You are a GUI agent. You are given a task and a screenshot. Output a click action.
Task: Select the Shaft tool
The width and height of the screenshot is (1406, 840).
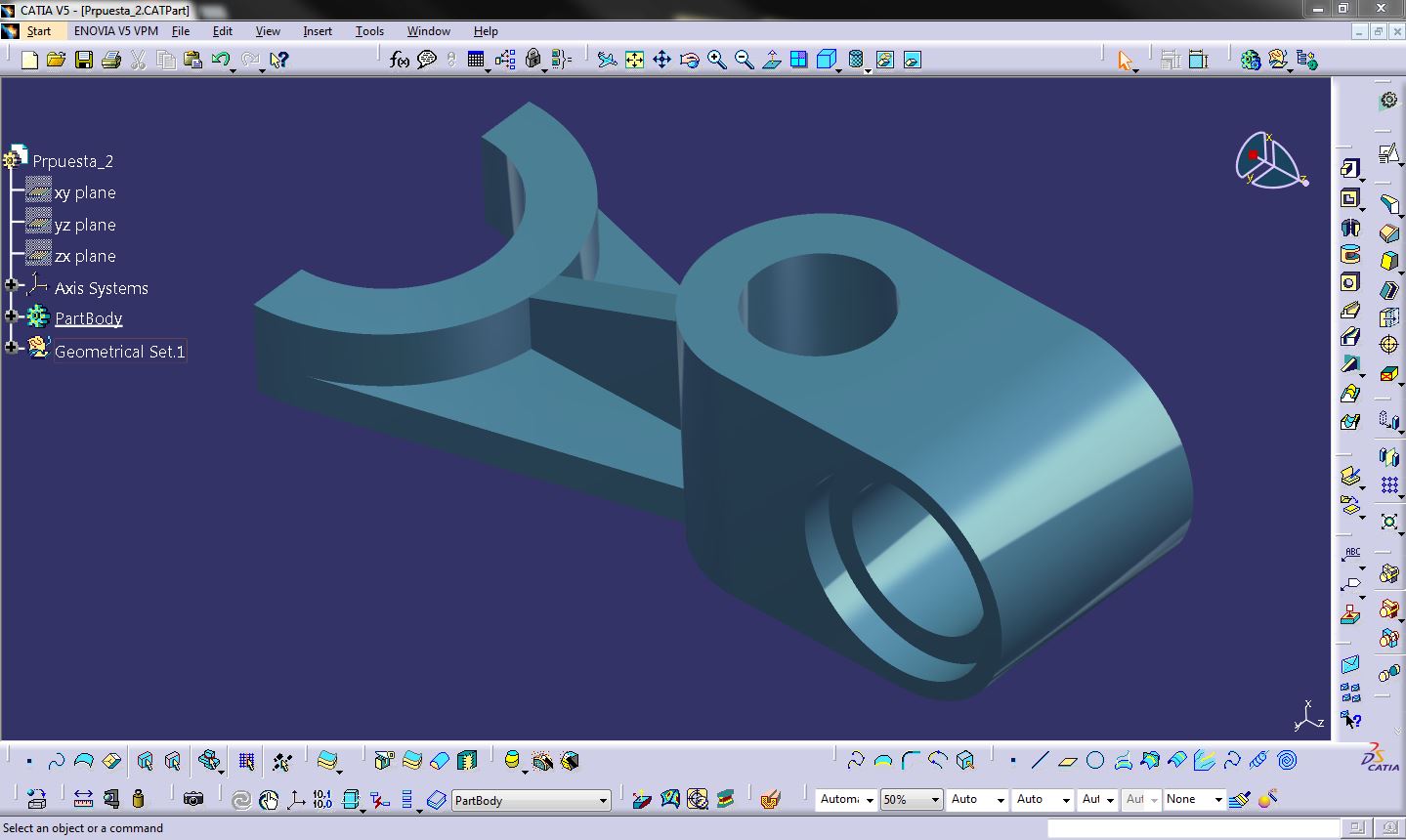(x=1349, y=227)
